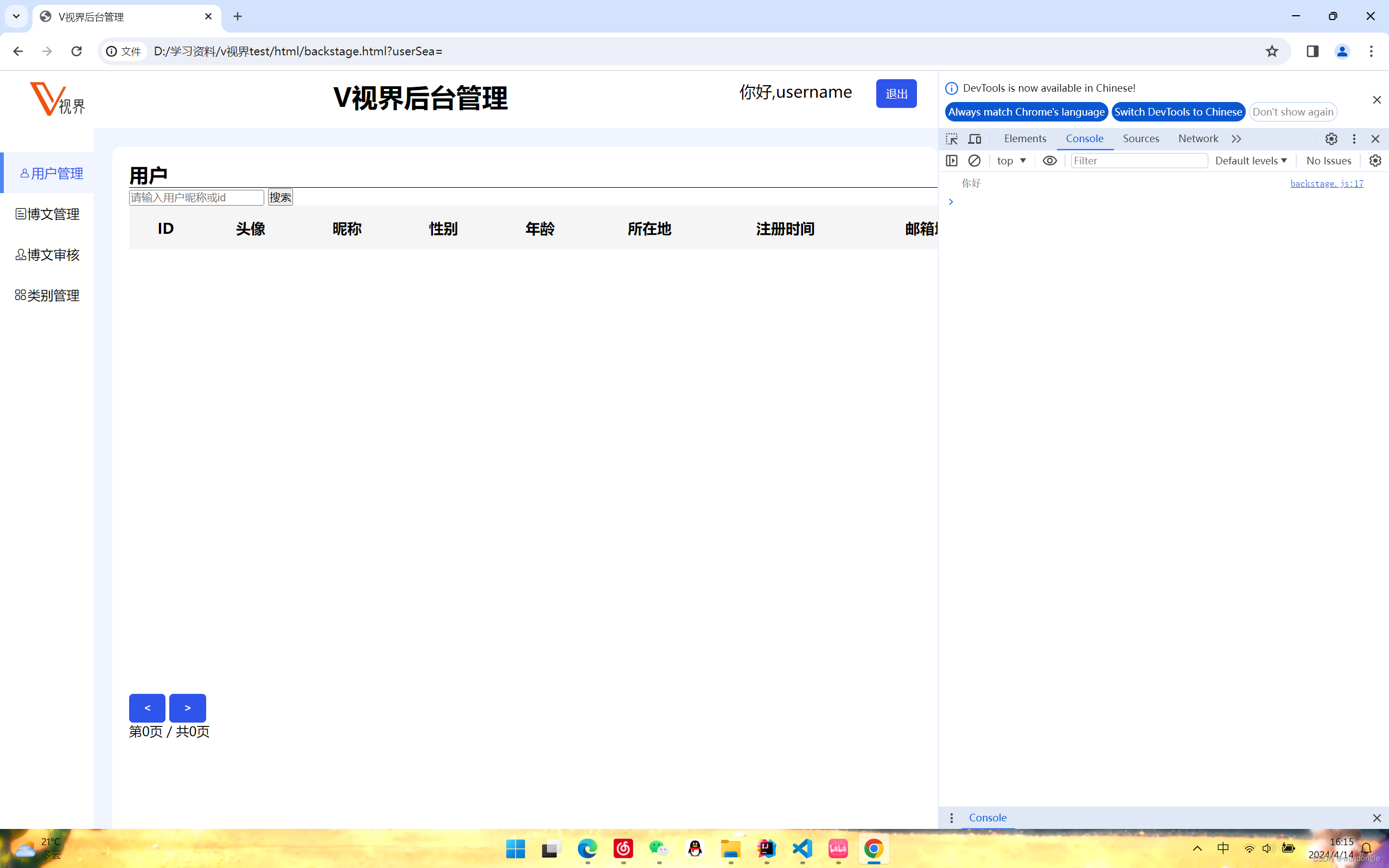
Task: Clear the console with the clear icon
Action: click(974, 161)
